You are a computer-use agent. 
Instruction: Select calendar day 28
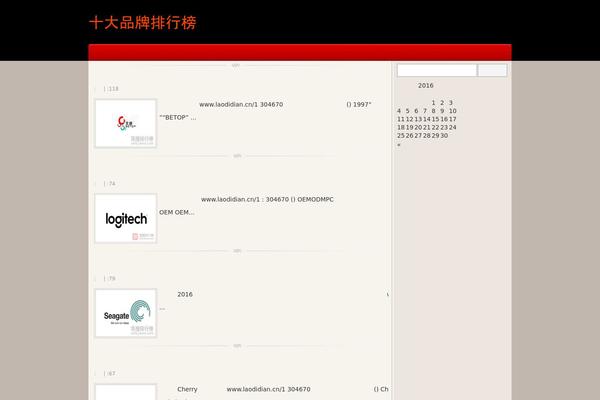(x=427, y=136)
